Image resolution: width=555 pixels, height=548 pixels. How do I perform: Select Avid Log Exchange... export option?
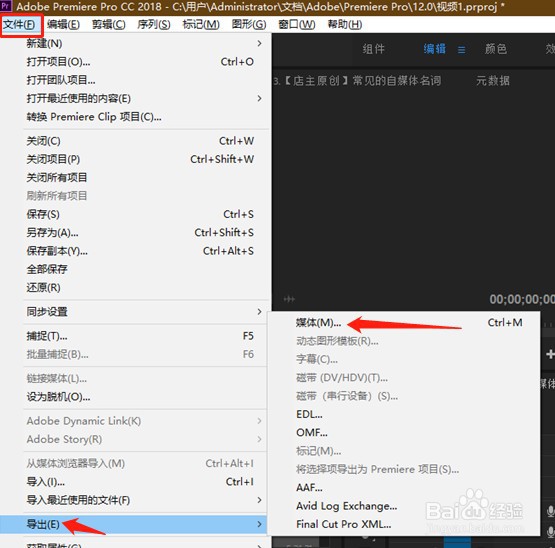pos(404,506)
